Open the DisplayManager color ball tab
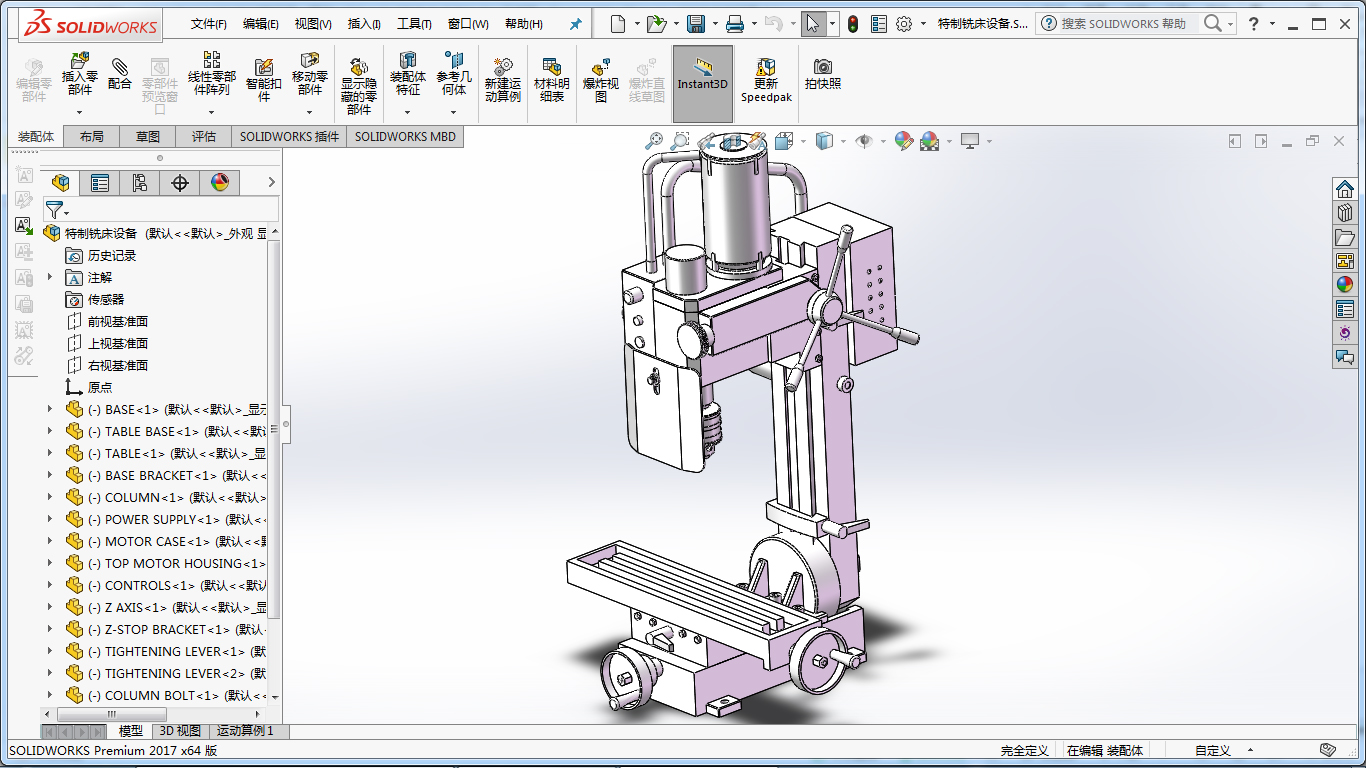Screen dimensions: 1366x768 coord(220,182)
